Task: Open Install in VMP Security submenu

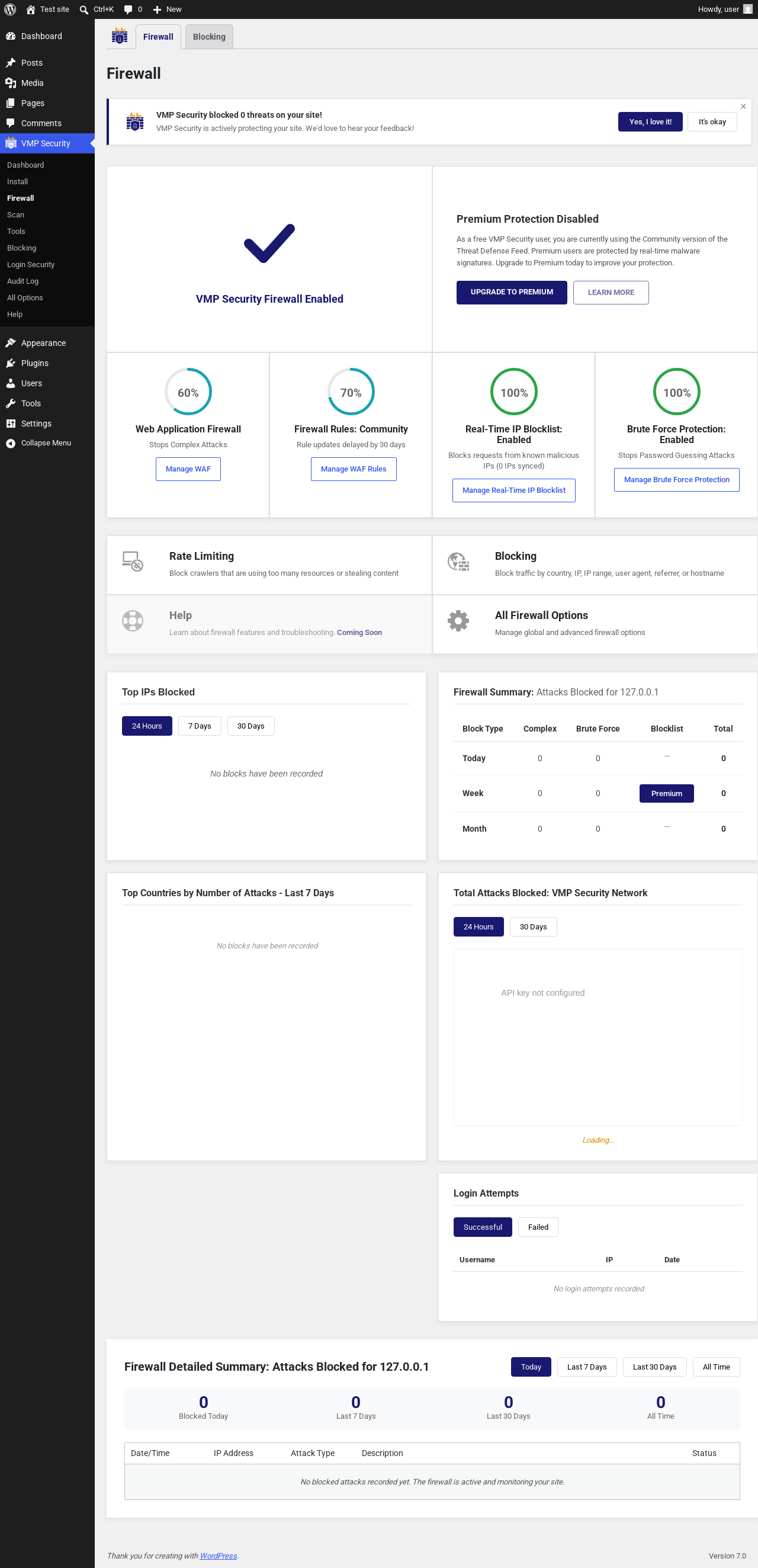Action: point(18,181)
